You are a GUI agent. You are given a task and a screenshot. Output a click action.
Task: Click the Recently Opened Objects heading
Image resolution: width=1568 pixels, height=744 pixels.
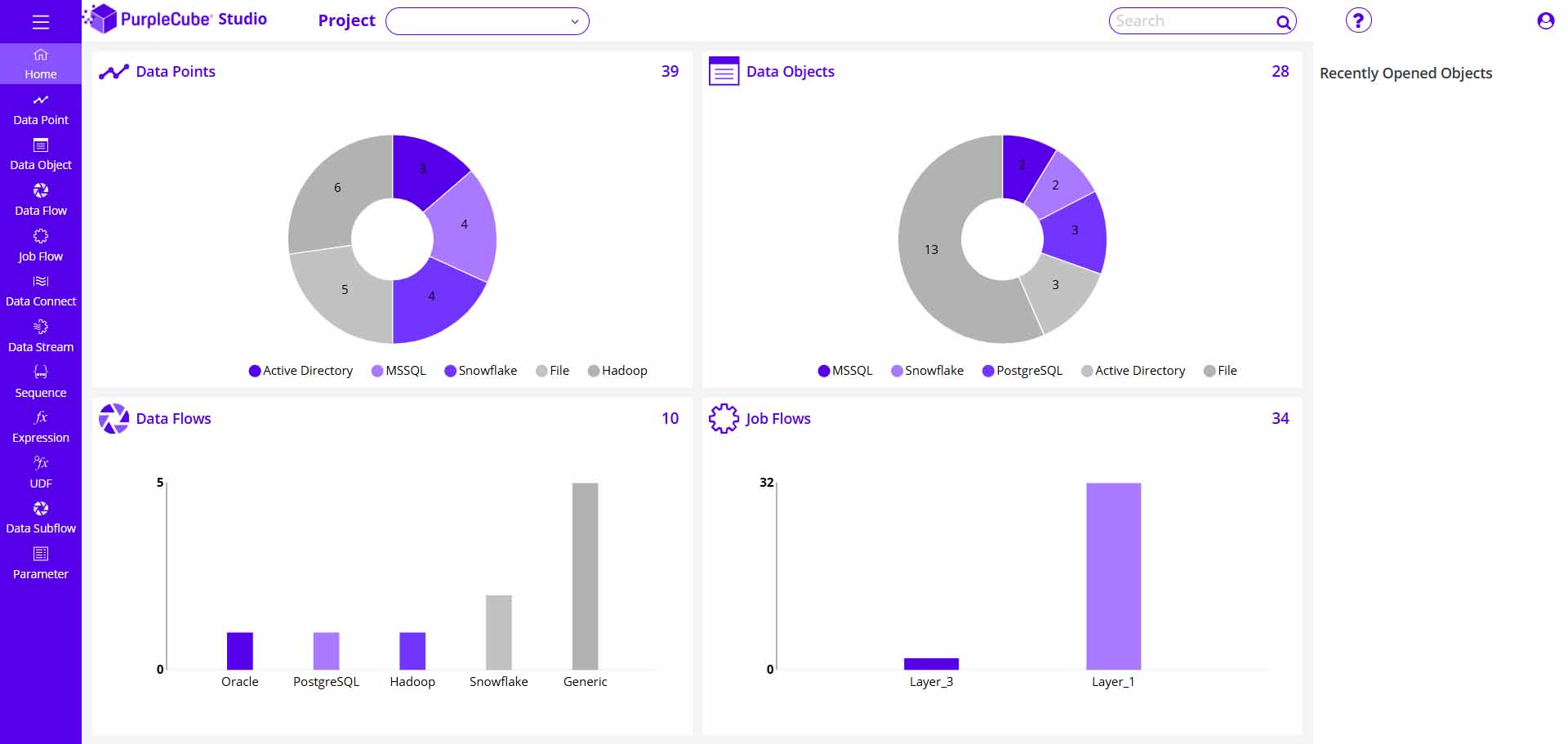coord(1405,74)
